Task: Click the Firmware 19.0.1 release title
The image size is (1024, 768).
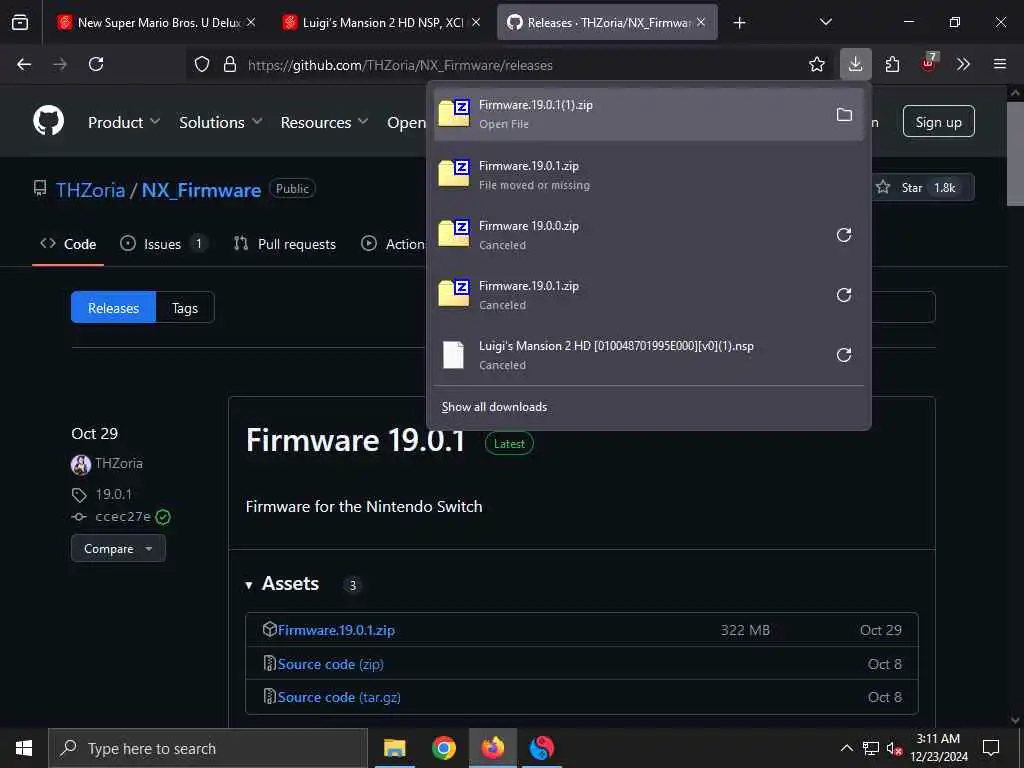Action: pos(355,440)
